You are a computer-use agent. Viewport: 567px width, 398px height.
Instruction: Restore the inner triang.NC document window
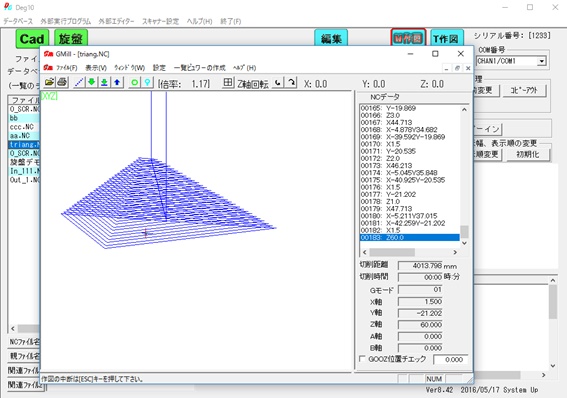point(457,68)
